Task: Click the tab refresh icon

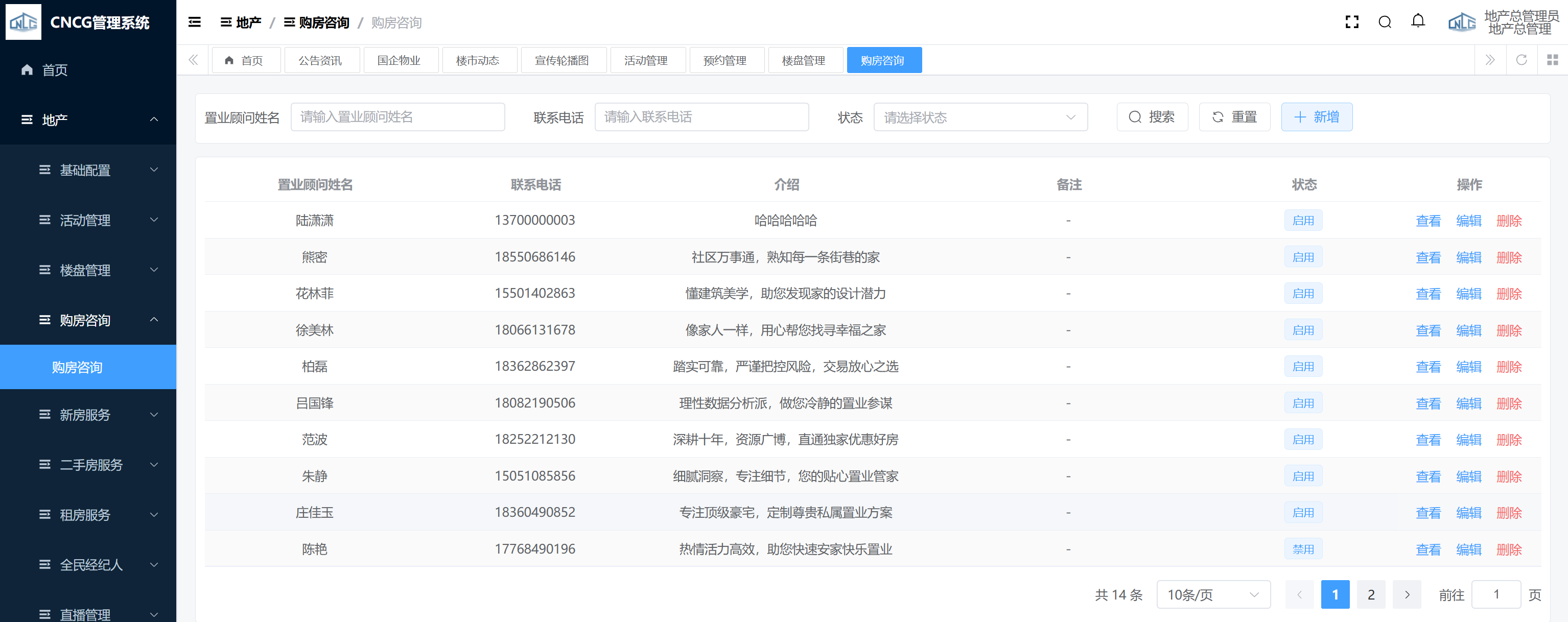Action: click(1520, 60)
